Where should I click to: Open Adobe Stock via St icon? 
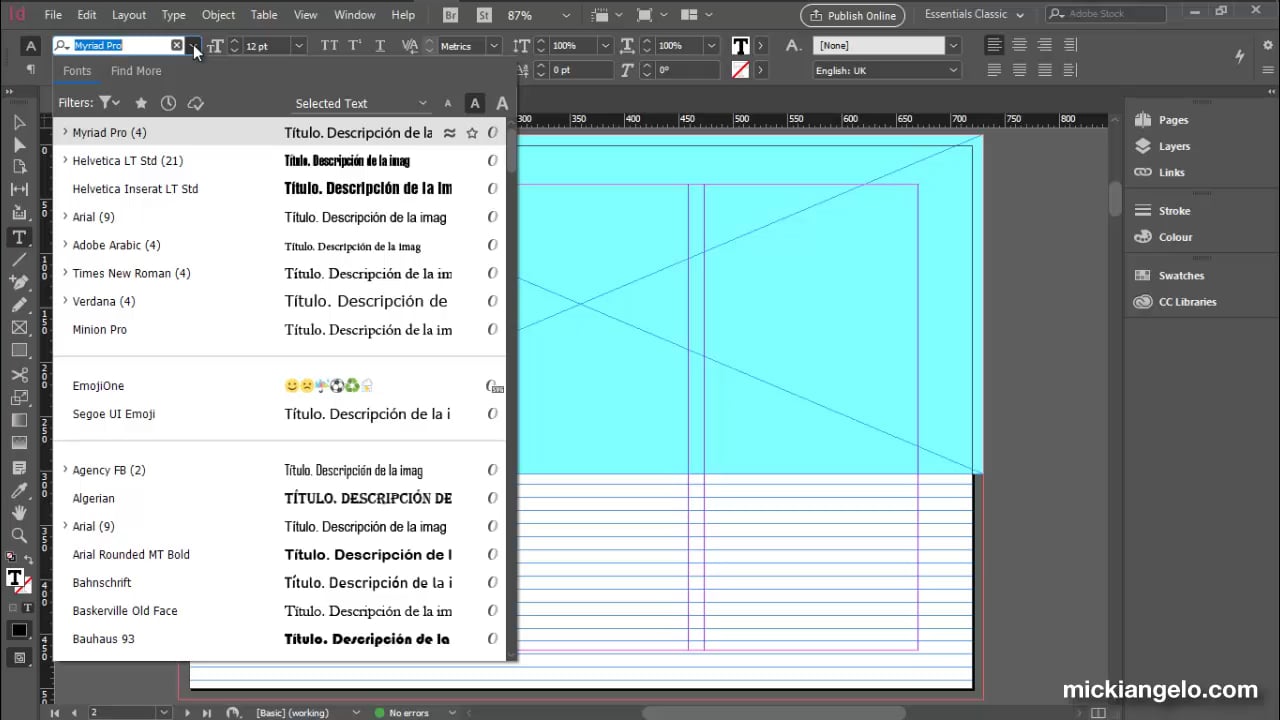coord(485,15)
